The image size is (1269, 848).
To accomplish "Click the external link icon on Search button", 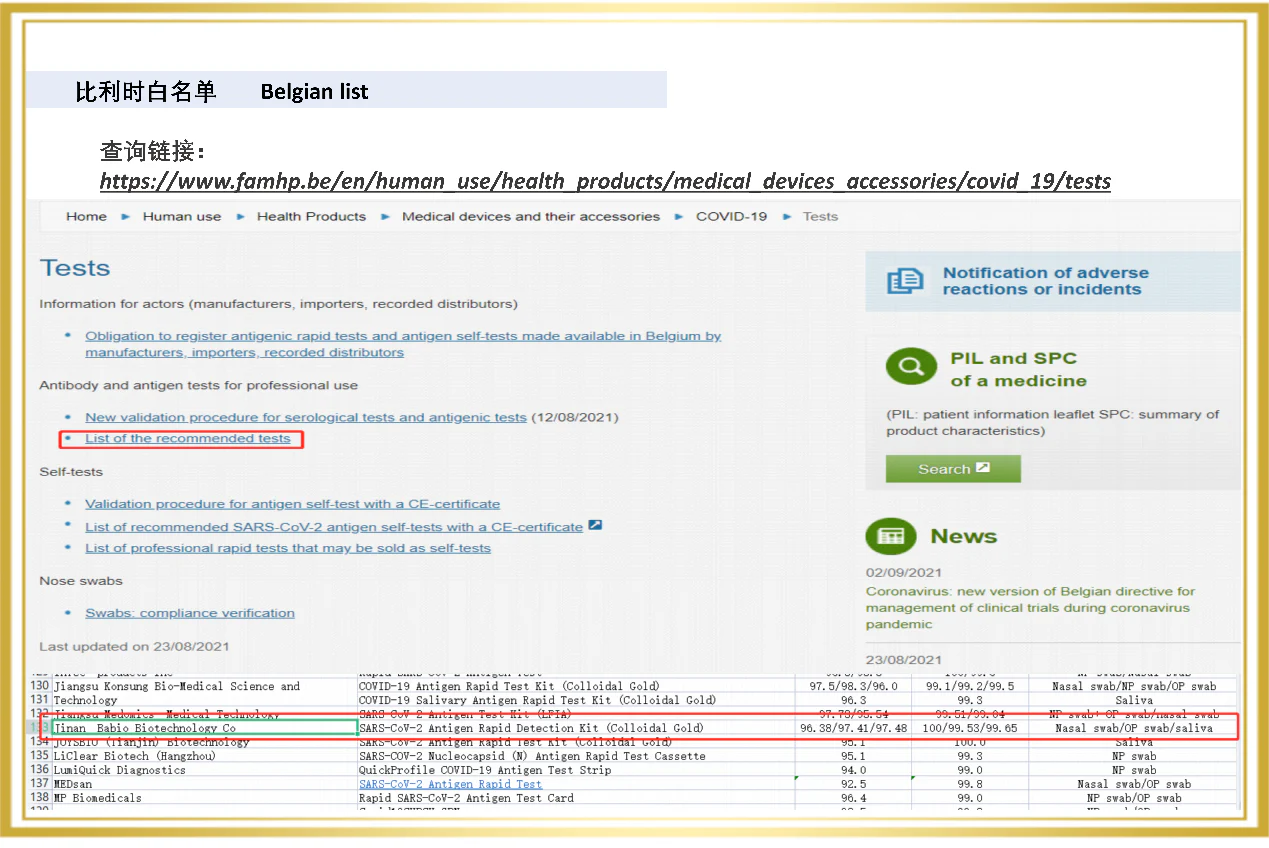I will pyautogui.click(x=983, y=468).
